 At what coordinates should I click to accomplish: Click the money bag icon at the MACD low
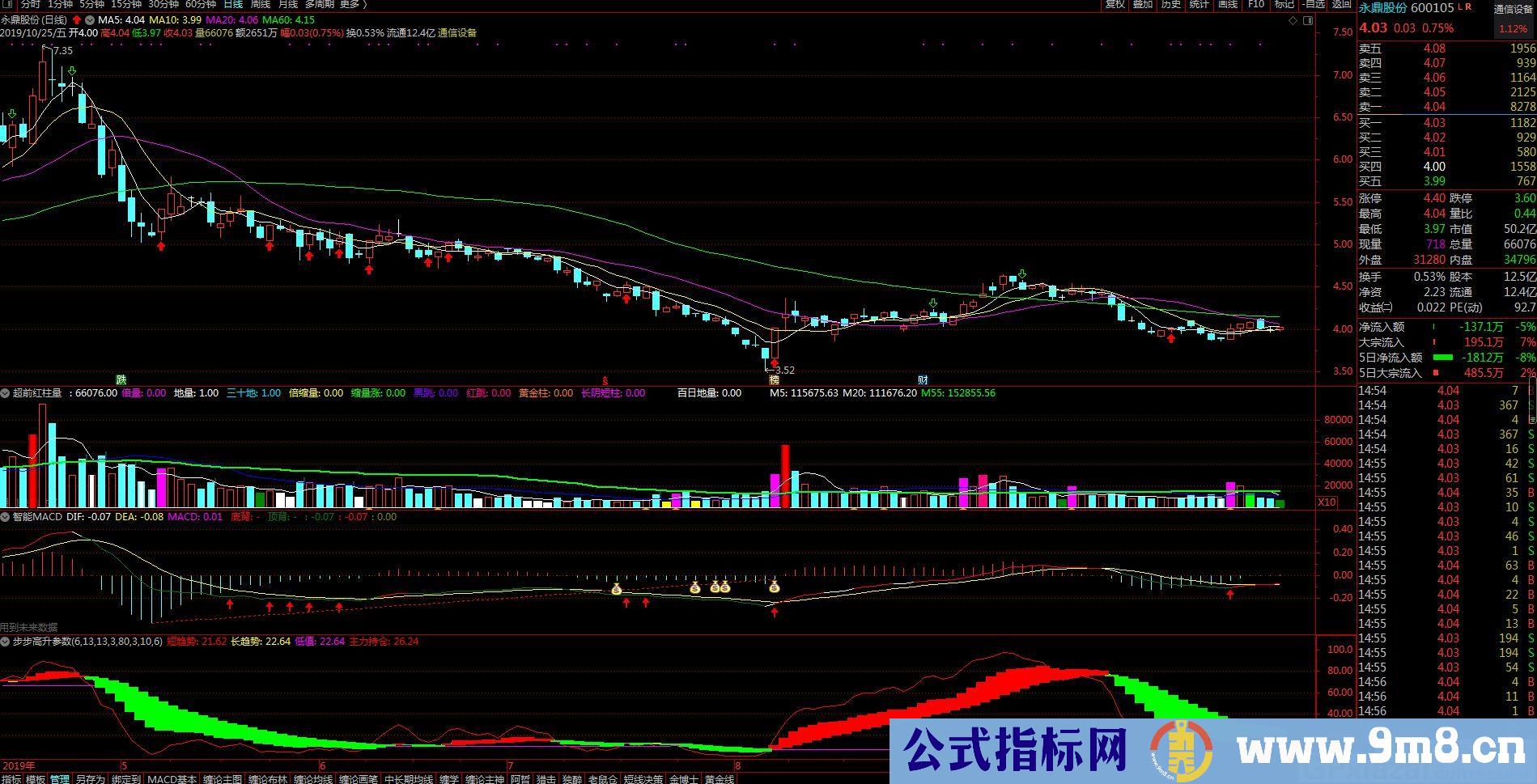coord(775,587)
